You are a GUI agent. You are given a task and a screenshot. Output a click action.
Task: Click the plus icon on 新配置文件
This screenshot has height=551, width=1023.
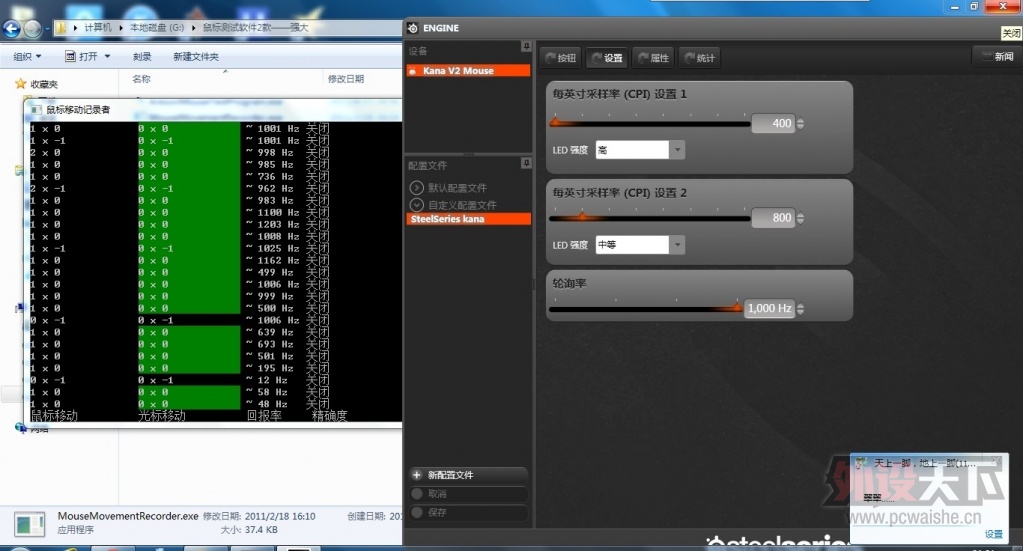coord(417,475)
